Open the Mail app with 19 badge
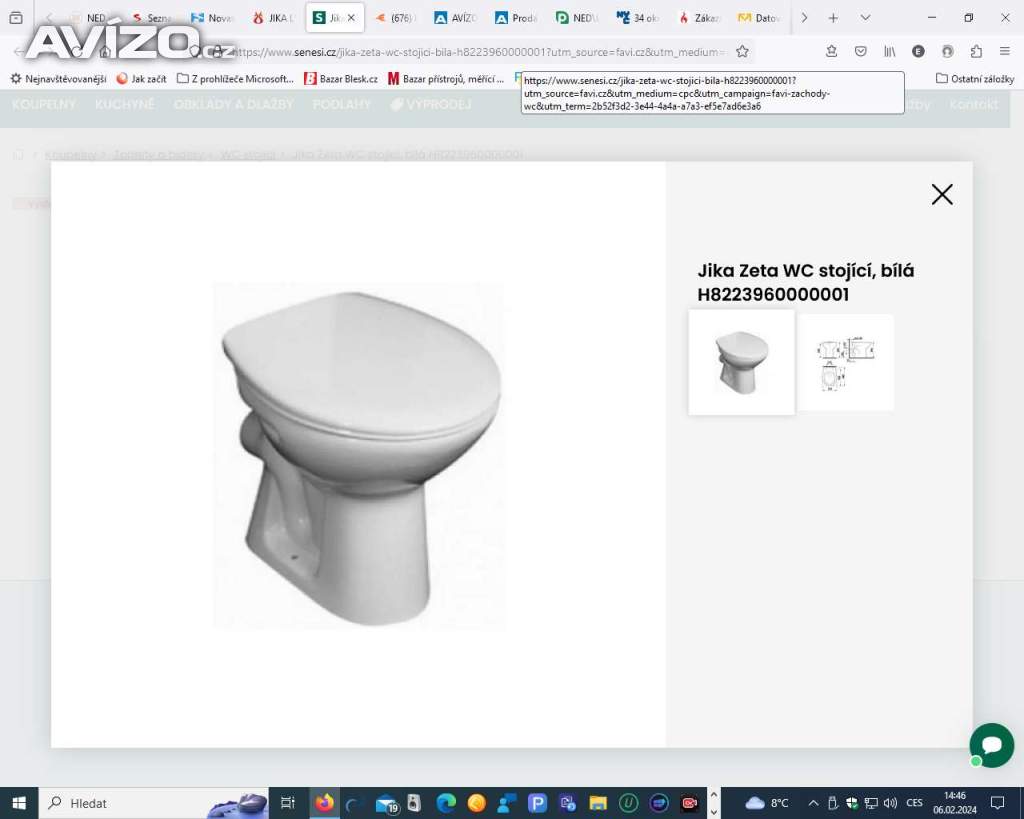 tap(387, 803)
